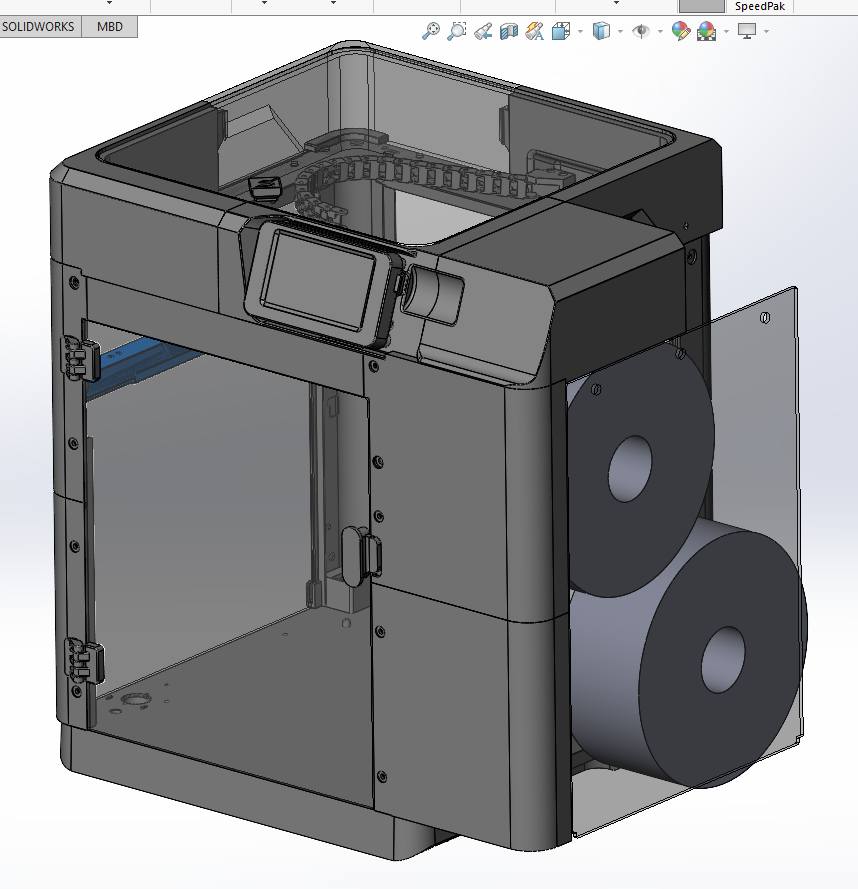858x889 pixels.
Task: Select the printer touchscreen display in model
Action: (x=317, y=282)
